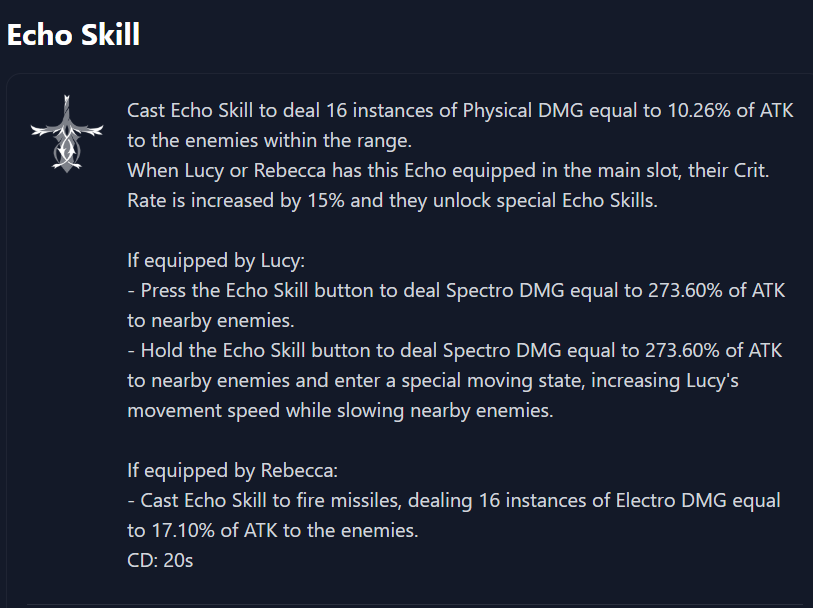Click the 'unlock special Echo Skills' phrase
This screenshot has height=608, width=813.
point(545,201)
